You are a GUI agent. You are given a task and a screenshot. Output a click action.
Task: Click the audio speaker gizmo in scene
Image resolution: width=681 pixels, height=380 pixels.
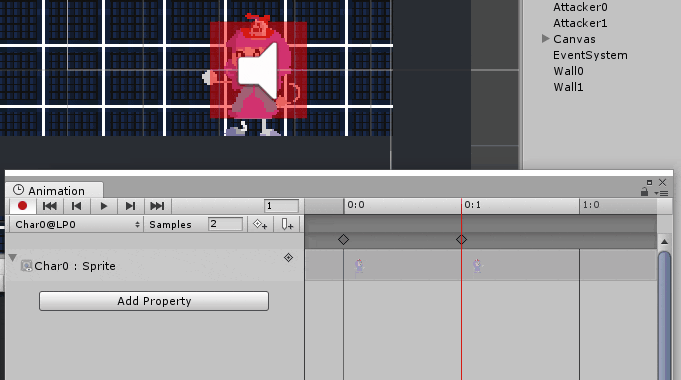click(x=258, y=70)
